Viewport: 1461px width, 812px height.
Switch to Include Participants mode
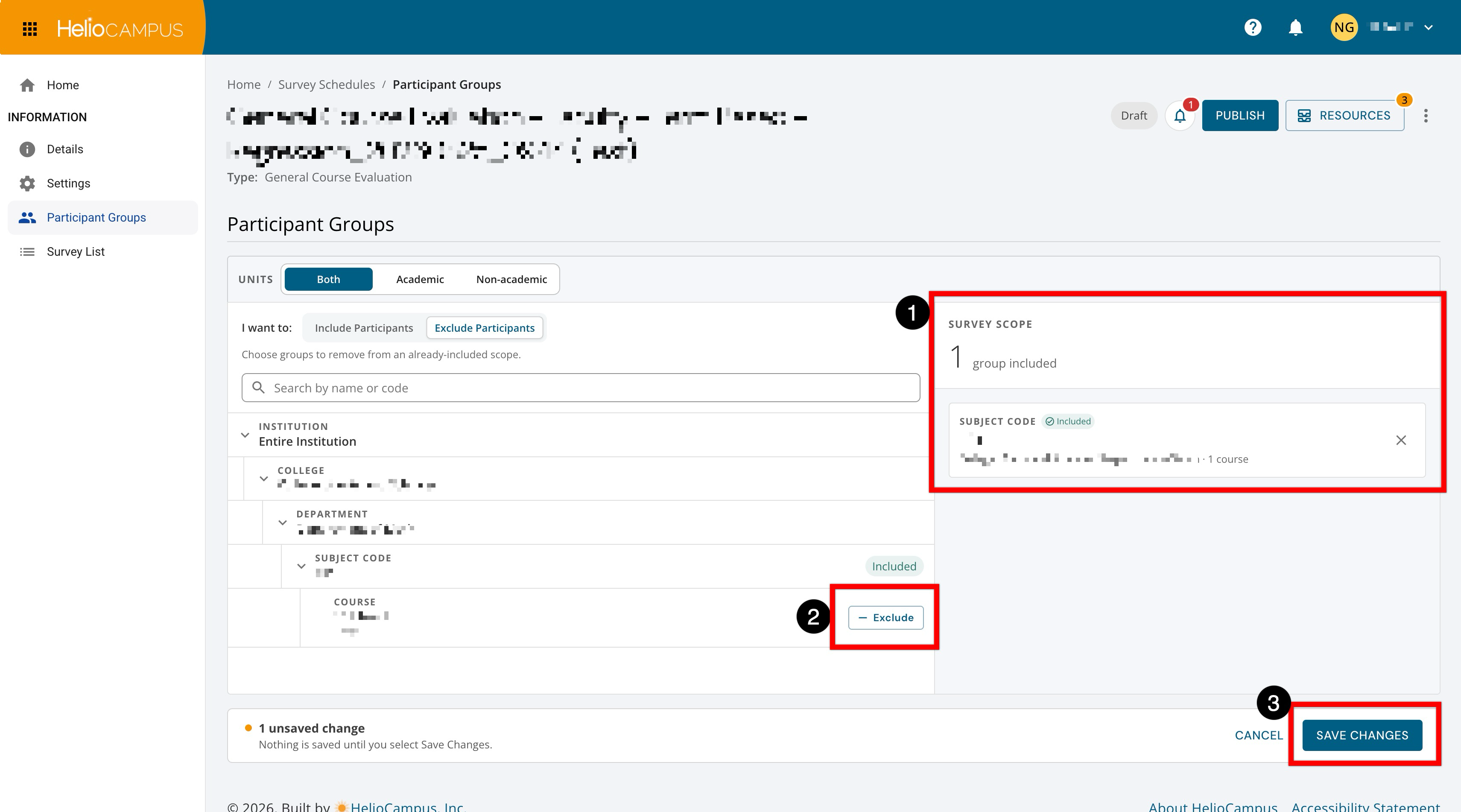coord(364,328)
